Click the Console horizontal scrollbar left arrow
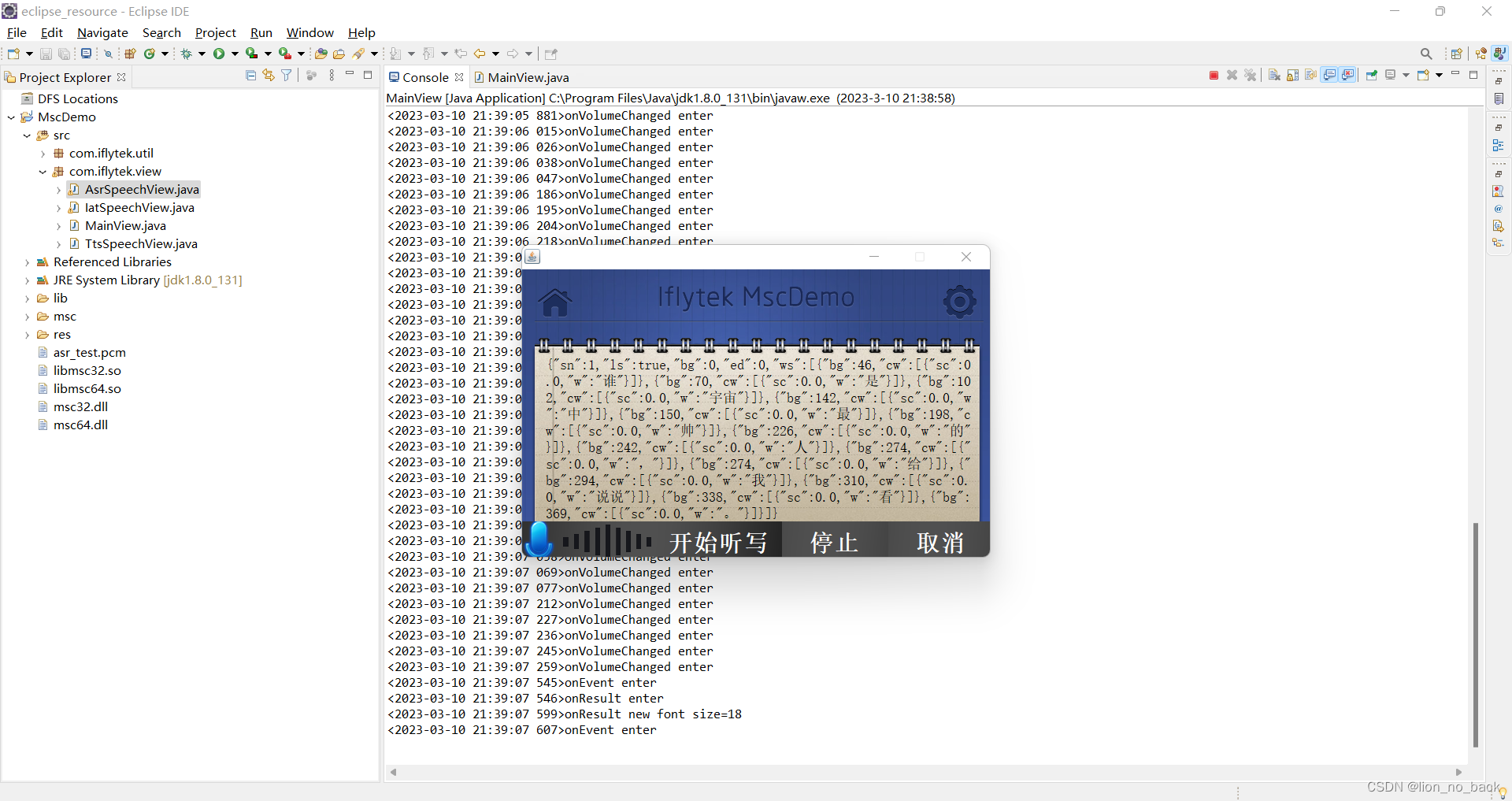The height and width of the screenshot is (801, 1512). coord(393,772)
